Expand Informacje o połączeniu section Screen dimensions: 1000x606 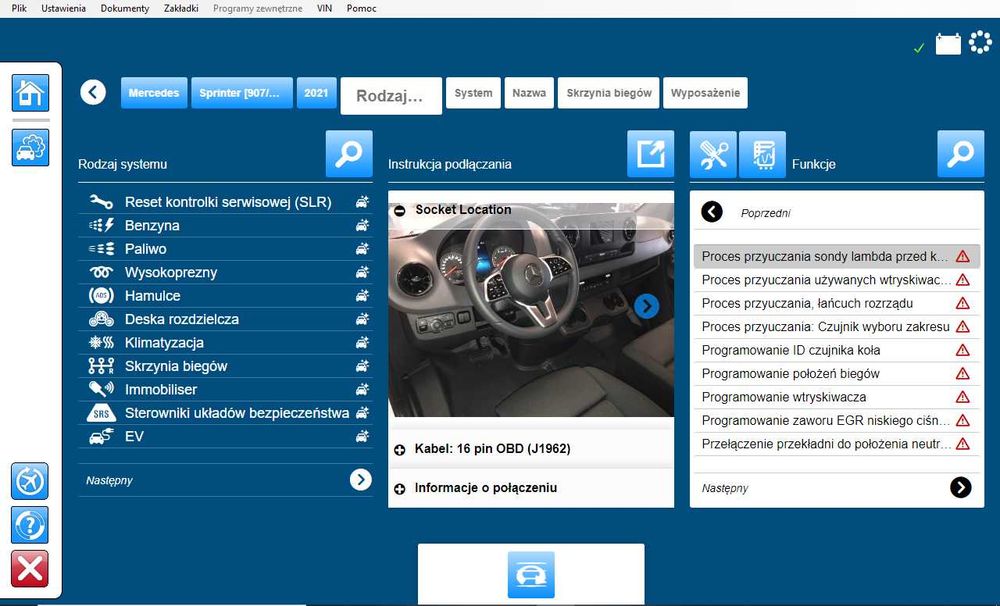(399, 489)
